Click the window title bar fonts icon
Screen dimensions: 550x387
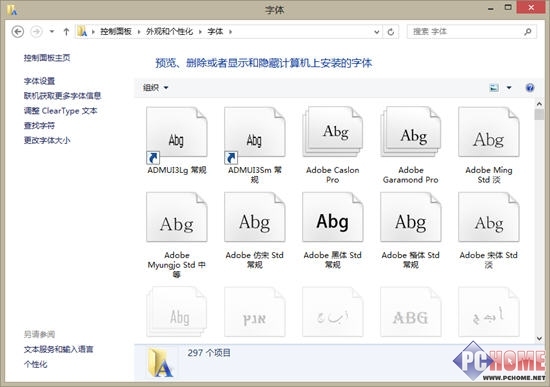(x=12, y=9)
